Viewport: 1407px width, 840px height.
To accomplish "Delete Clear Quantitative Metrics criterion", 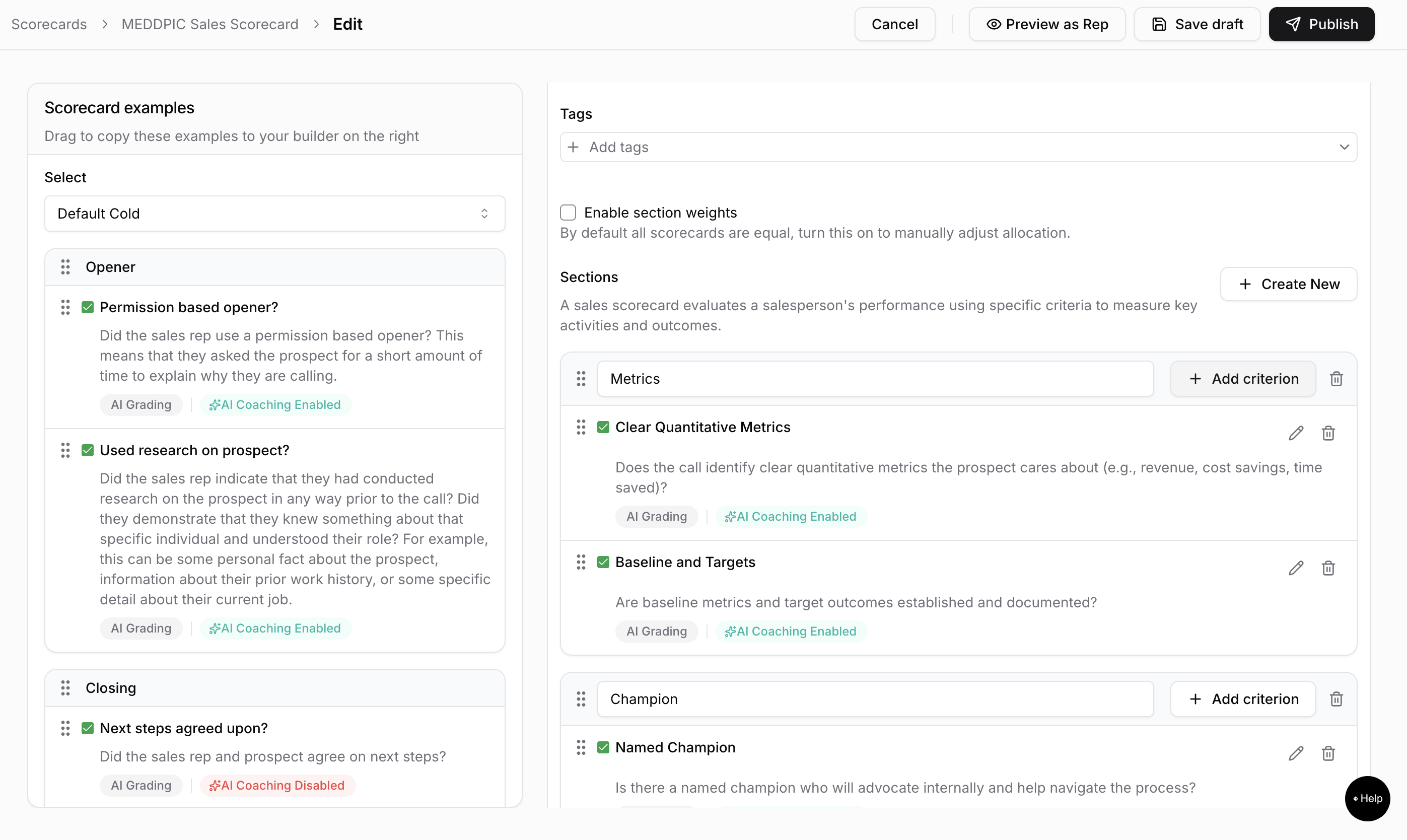I will [x=1328, y=433].
